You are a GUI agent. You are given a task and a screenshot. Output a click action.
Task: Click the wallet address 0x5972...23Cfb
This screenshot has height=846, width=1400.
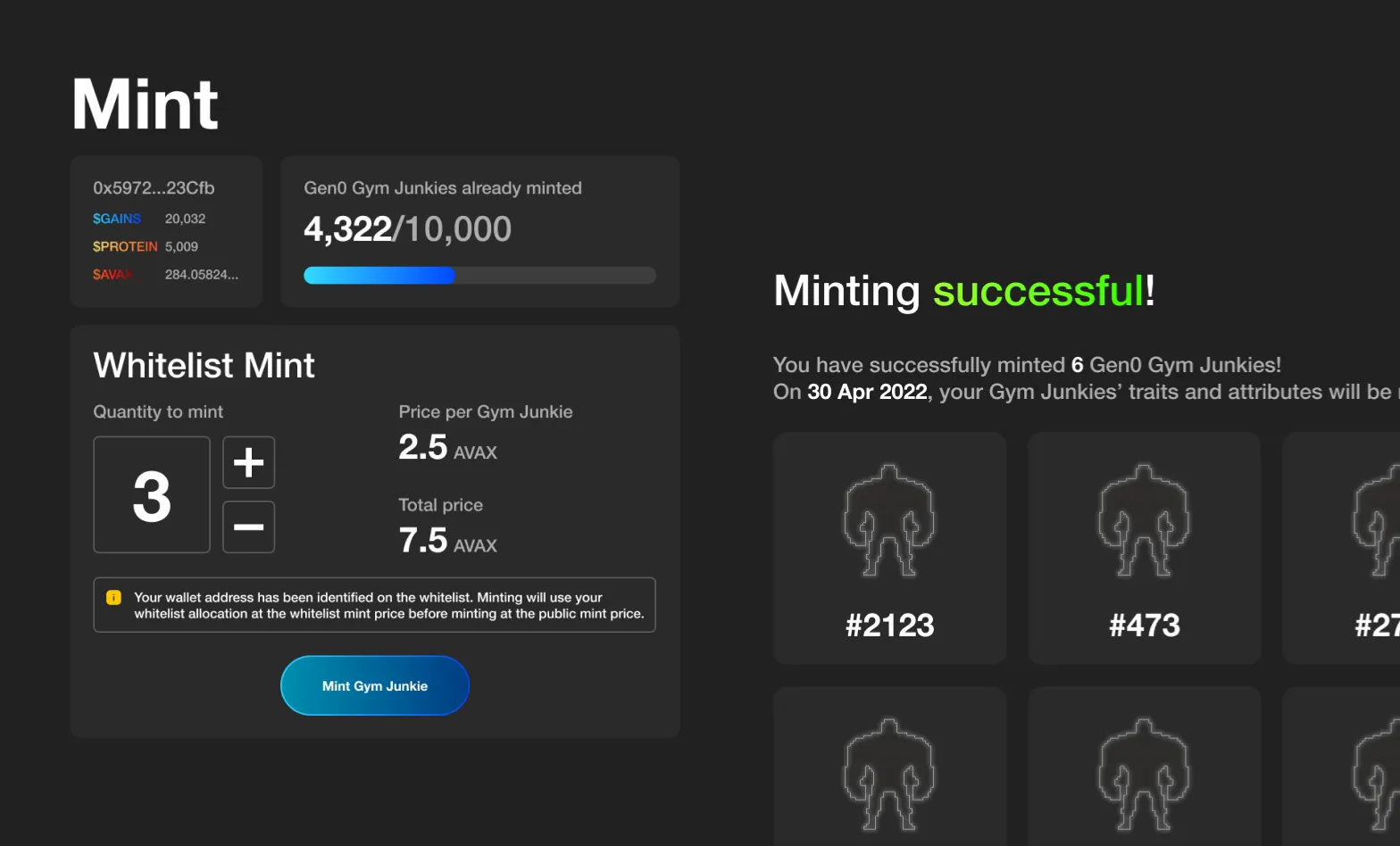point(154,188)
